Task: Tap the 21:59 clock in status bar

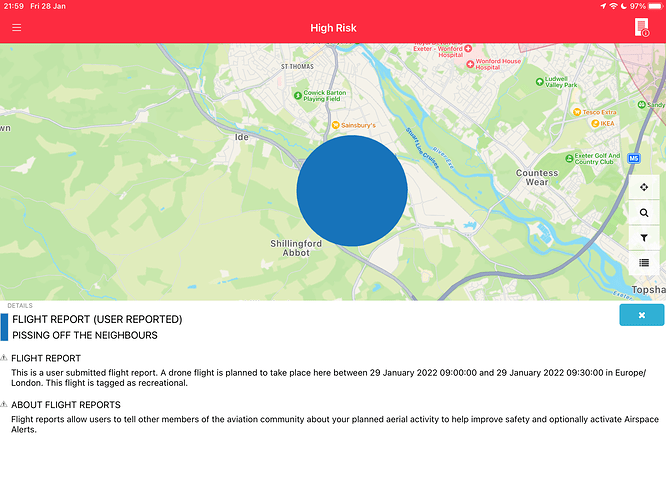Action: pyautogui.click(x=14, y=6)
